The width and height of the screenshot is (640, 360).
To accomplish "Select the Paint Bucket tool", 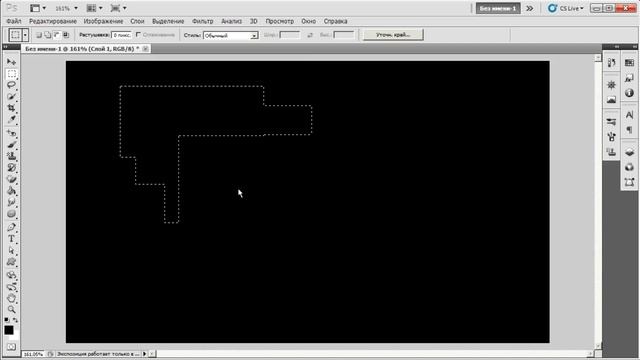I will tap(11, 191).
